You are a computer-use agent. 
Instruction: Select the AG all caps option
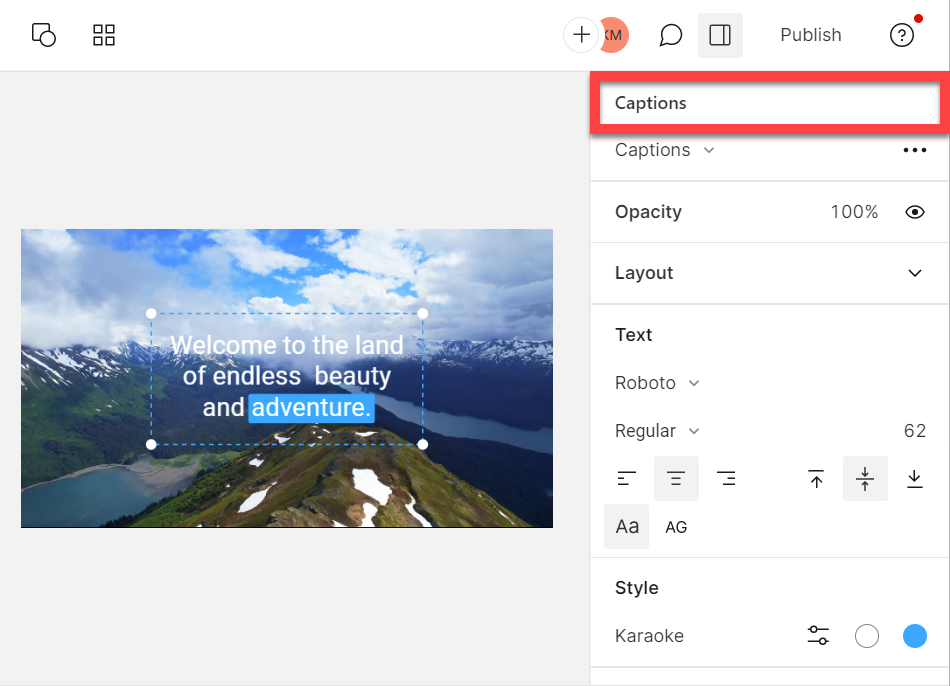[x=676, y=527]
